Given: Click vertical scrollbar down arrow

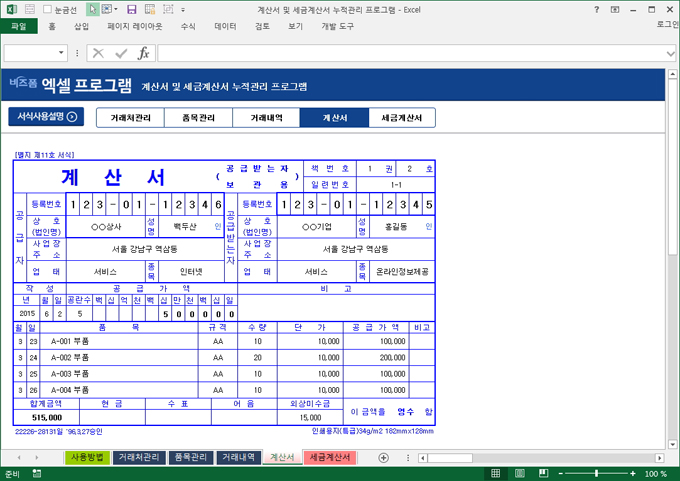Looking at the screenshot, I should (672, 444).
